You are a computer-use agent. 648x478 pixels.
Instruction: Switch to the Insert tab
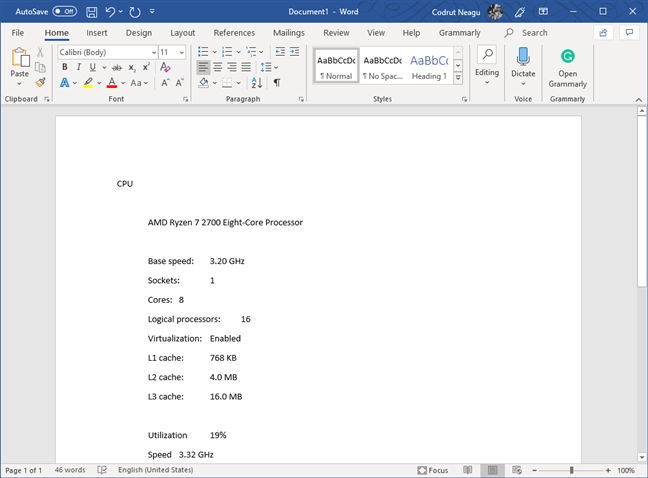97,33
